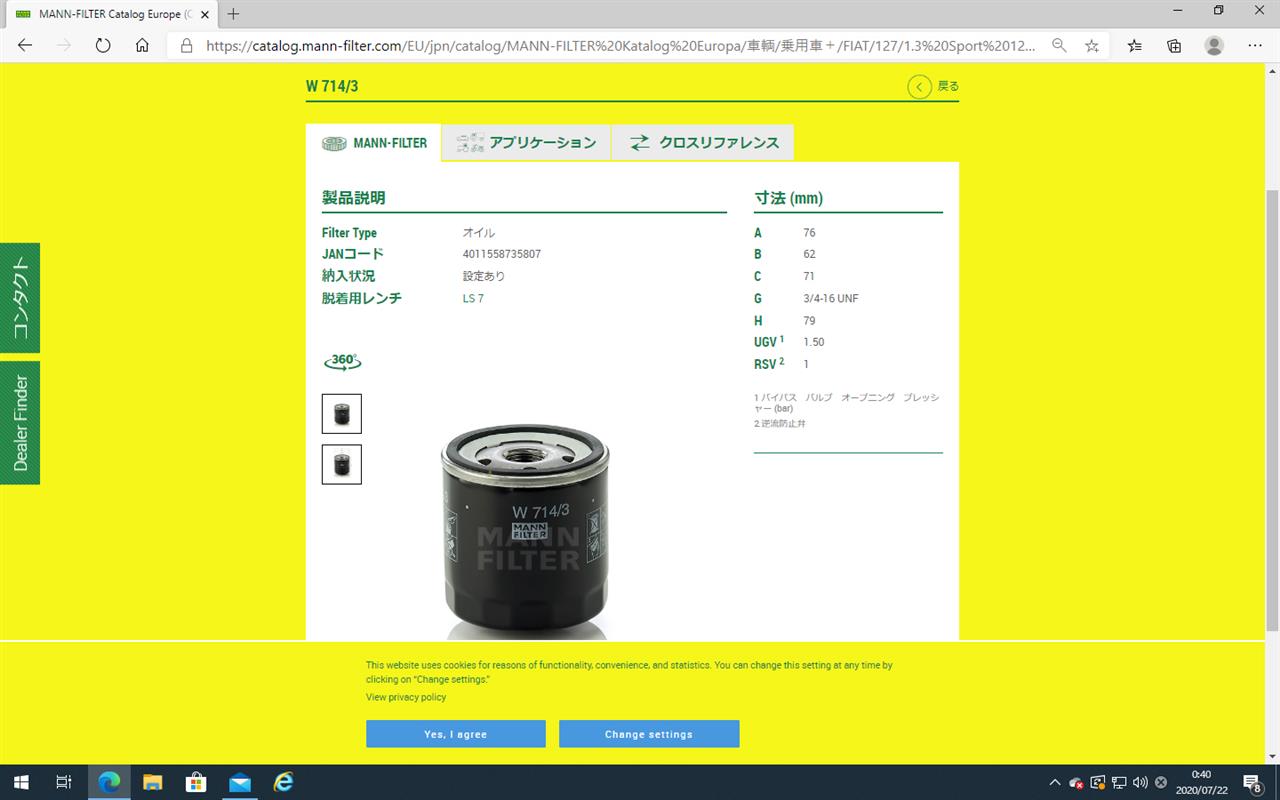Image resolution: width=1280 pixels, height=800 pixels.
Task: Open the Collections icon
Action: tap(1174, 45)
